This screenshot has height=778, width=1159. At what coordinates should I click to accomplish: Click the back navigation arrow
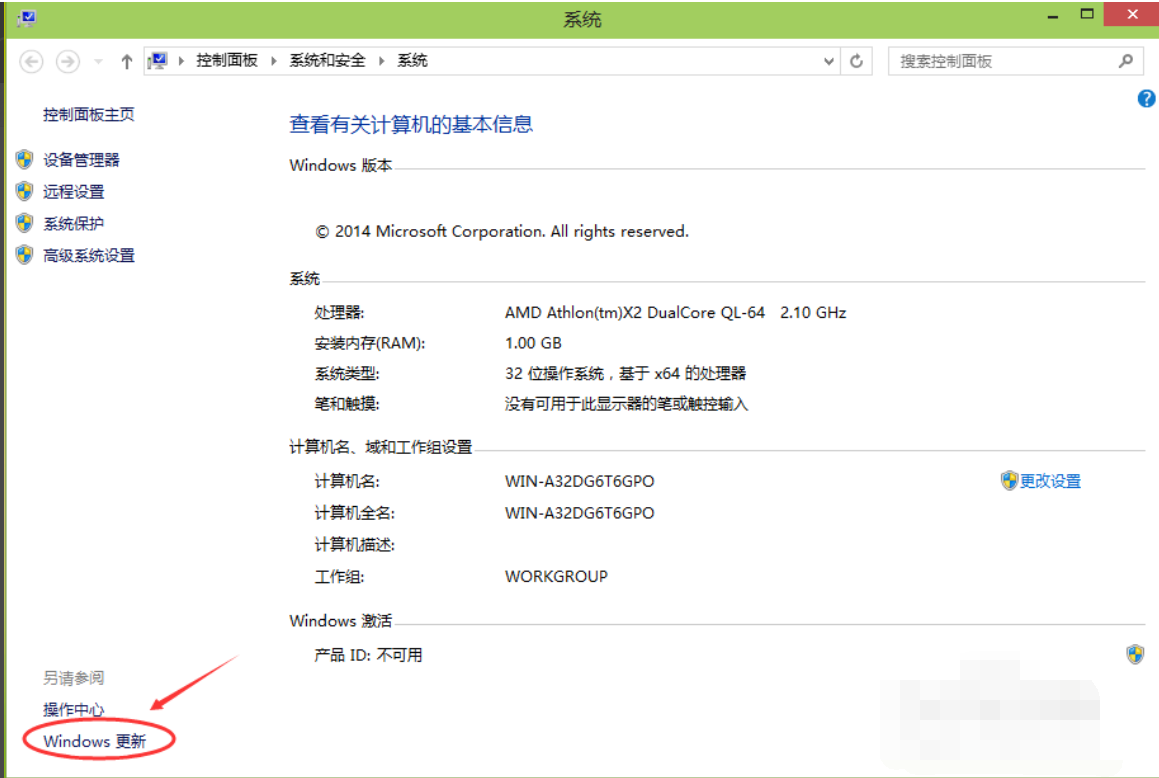(x=31, y=60)
